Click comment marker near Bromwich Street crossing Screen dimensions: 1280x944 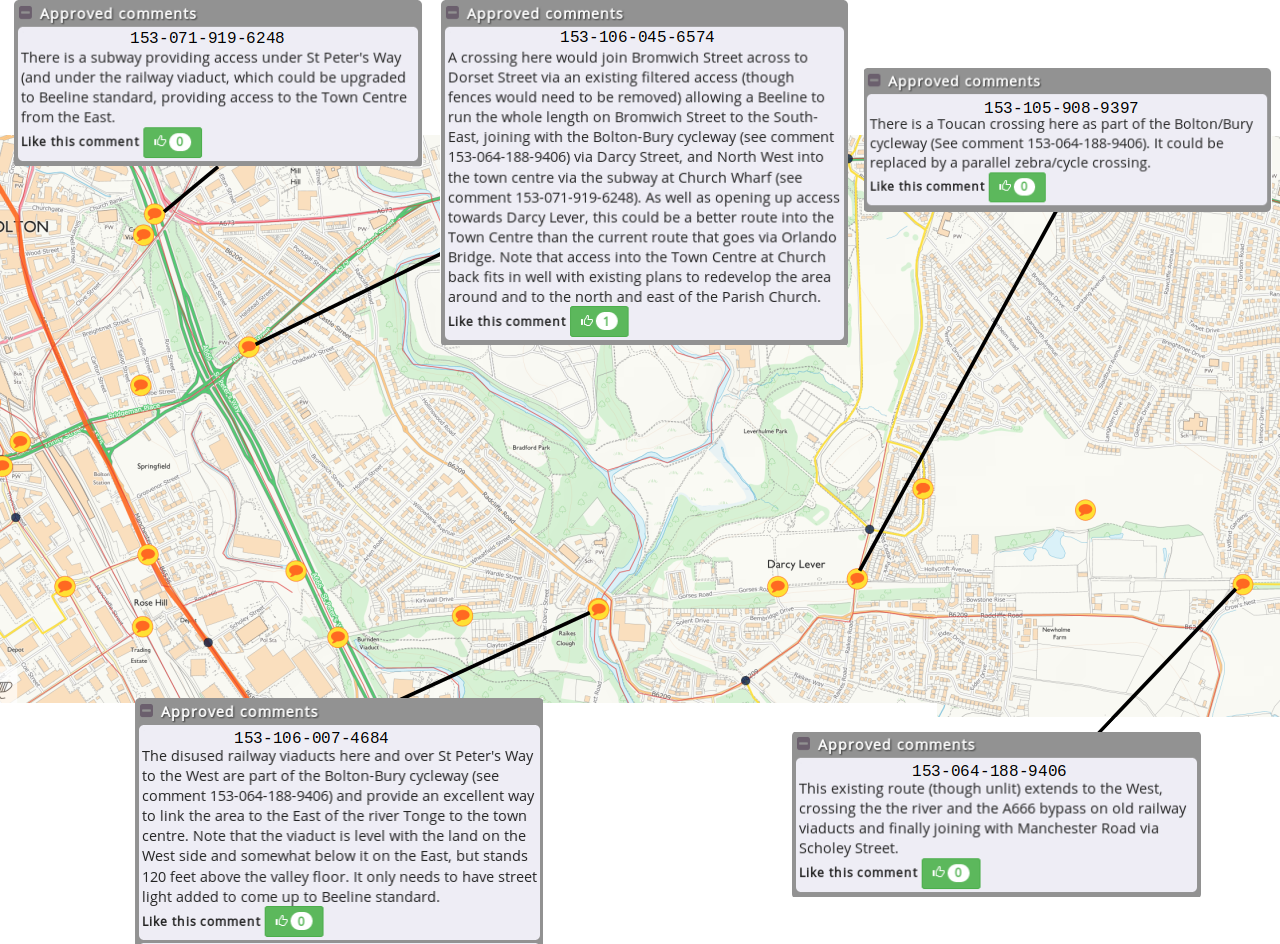[248, 346]
